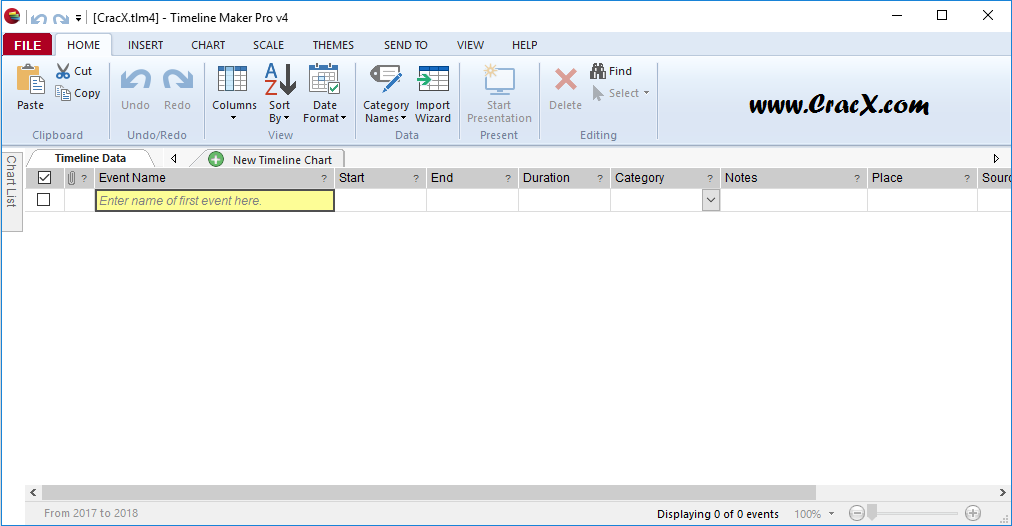This screenshot has width=1012, height=526.
Task: Open the VIEW ribbon tab
Action: [470, 45]
